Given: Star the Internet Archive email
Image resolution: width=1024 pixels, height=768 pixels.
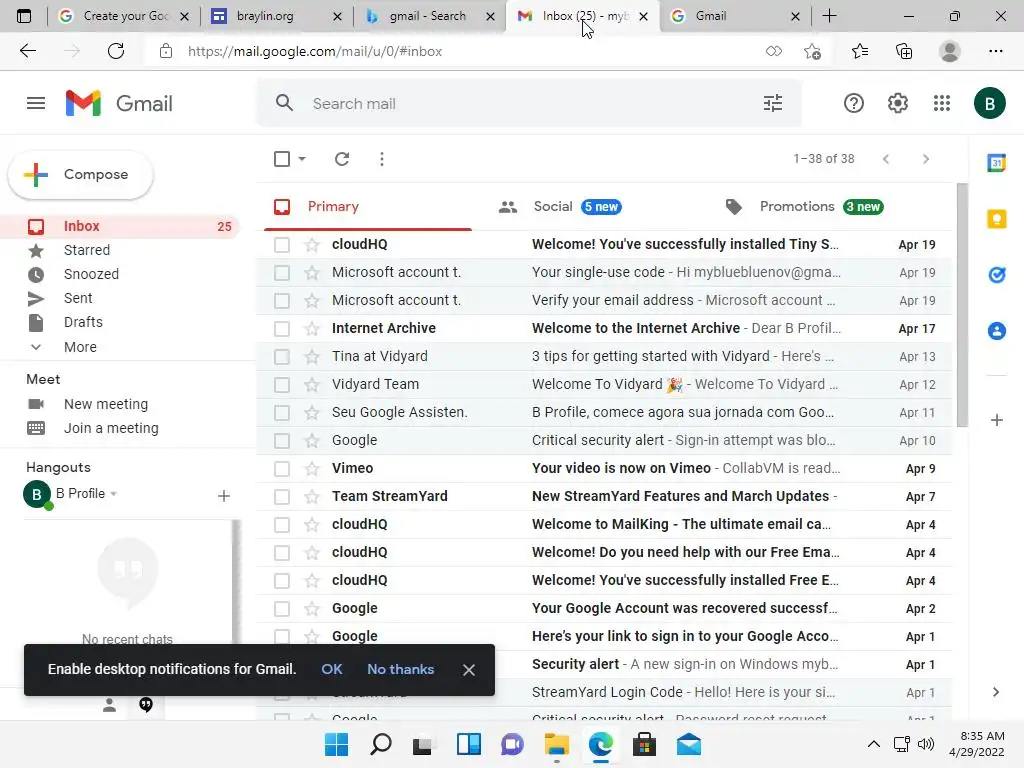Looking at the screenshot, I should coord(312,328).
